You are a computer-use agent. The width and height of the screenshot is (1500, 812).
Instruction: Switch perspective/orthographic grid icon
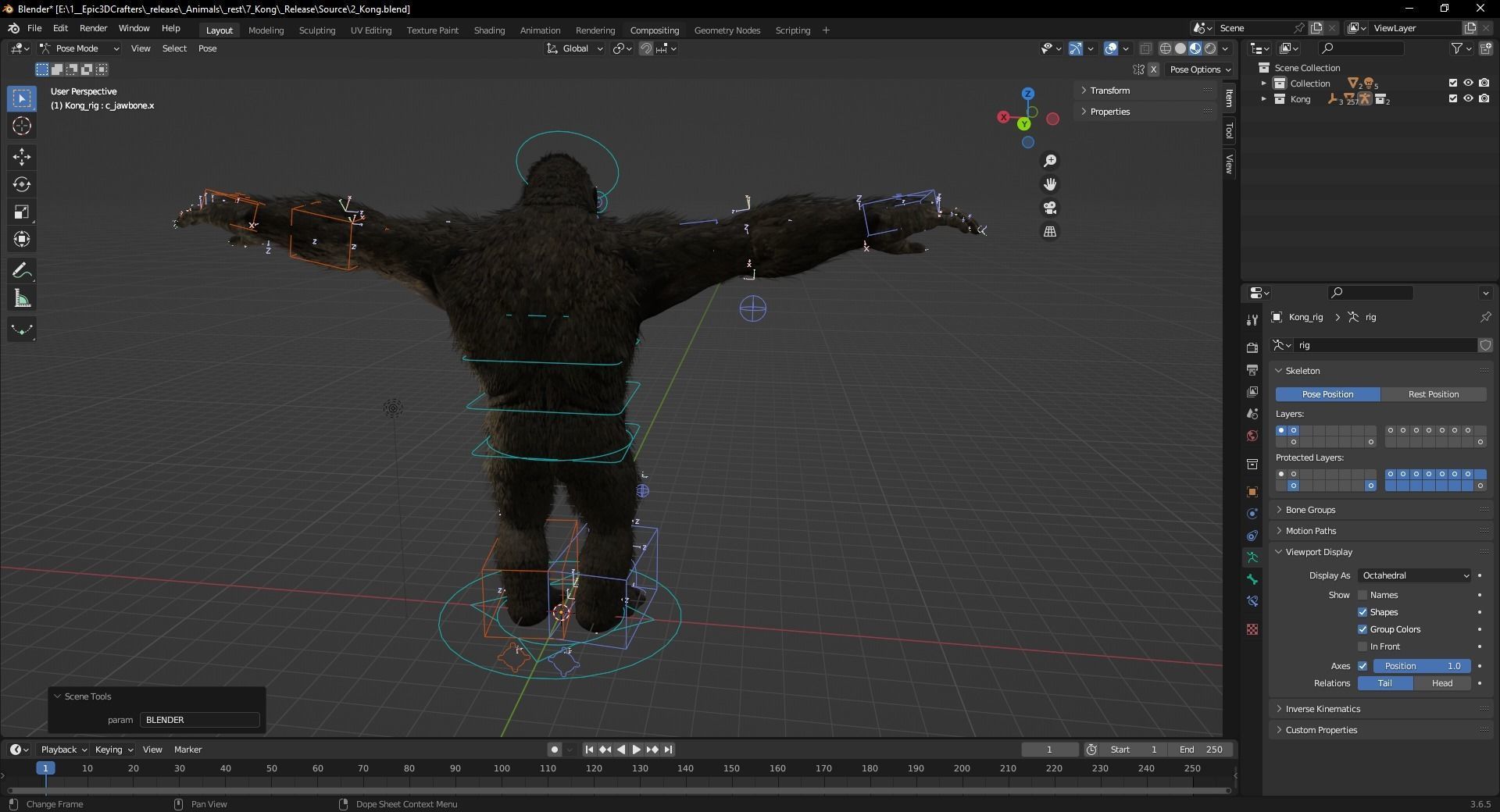pos(1050,232)
